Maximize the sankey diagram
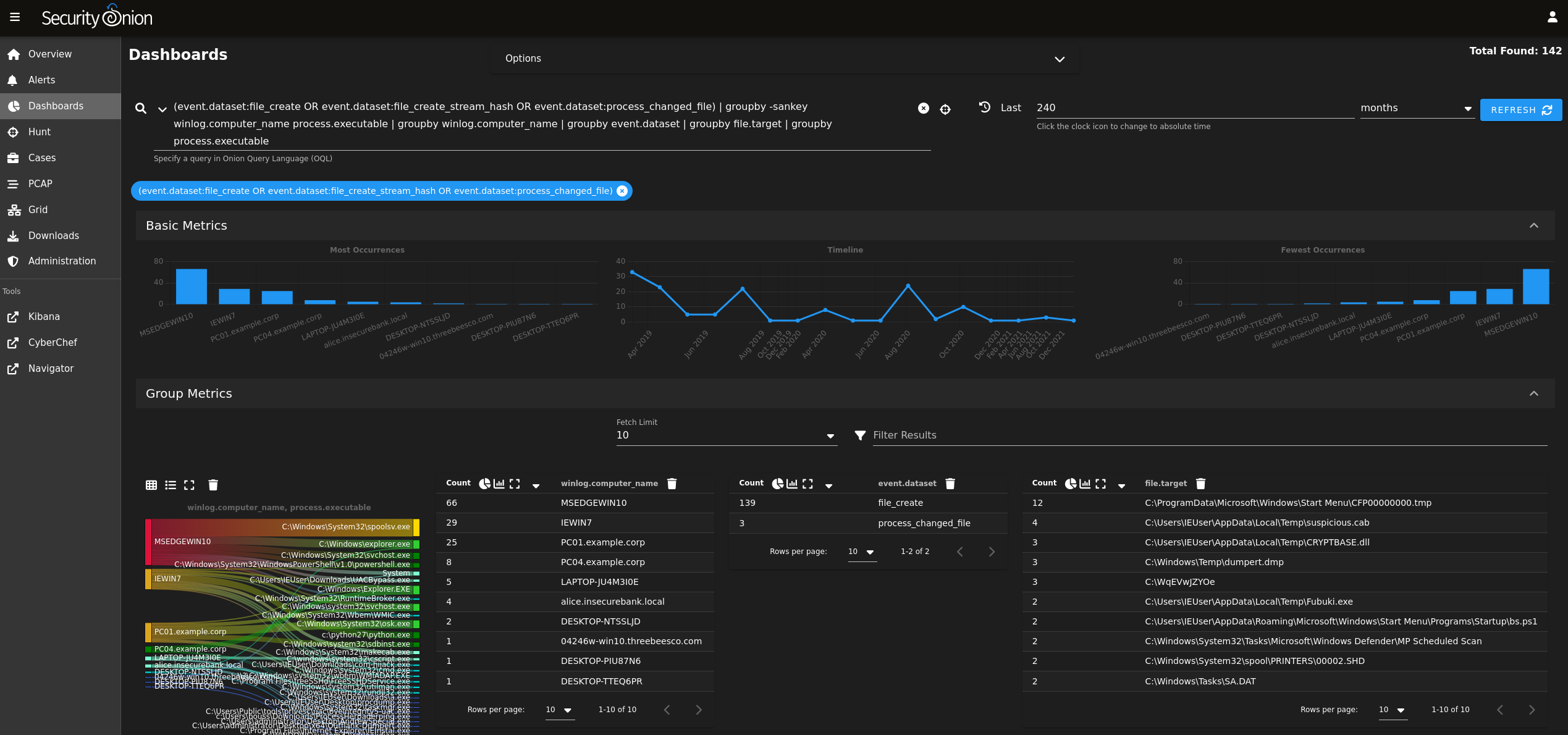Screen dimensions: 1568x735 189,485
